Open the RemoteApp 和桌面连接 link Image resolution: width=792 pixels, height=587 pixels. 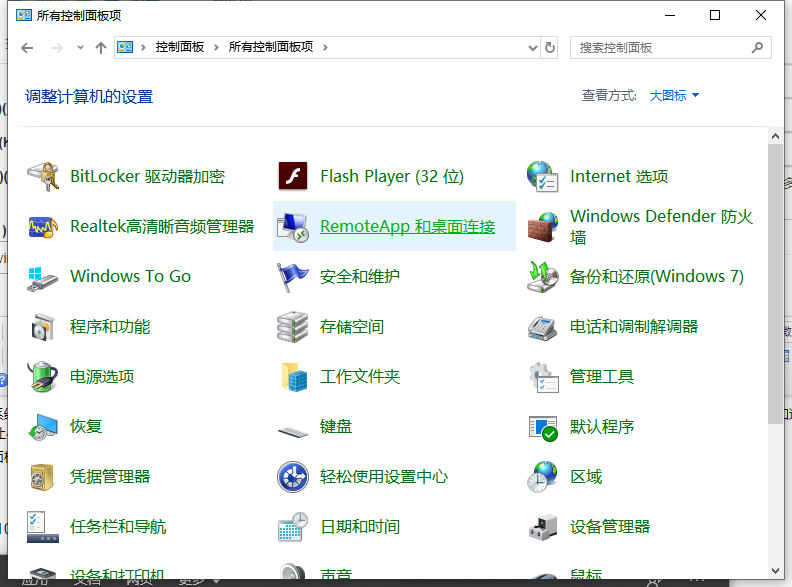(x=407, y=227)
